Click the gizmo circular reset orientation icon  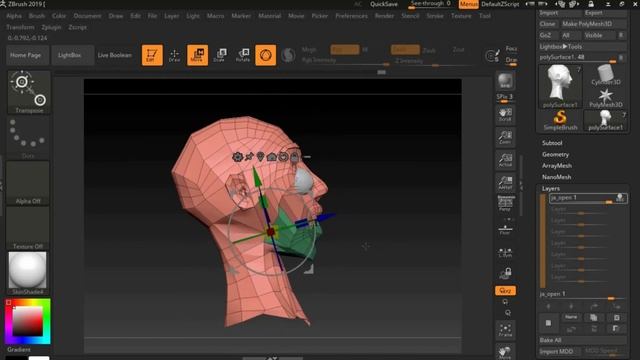283,157
